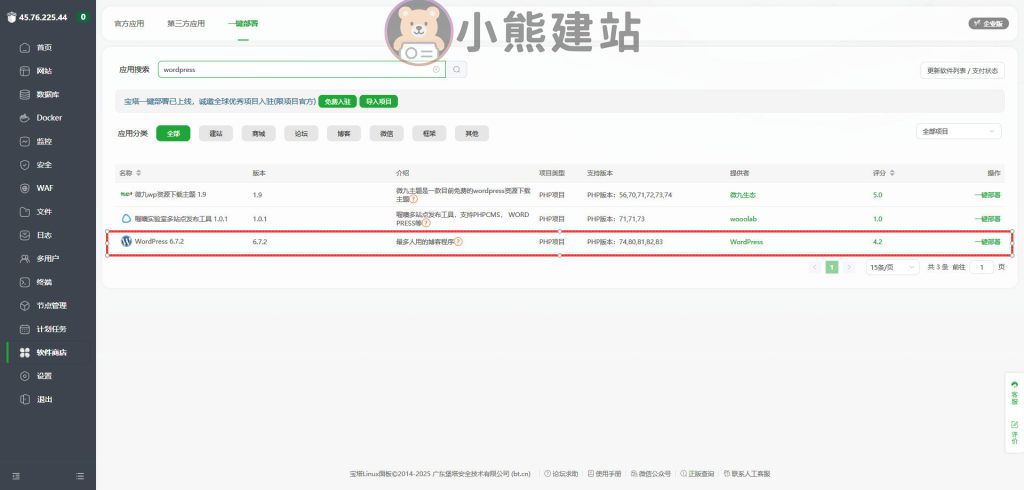Open the 客服 customer service side icon
The width and height of the screenshot is (1024, 490).
(1015, 391)
